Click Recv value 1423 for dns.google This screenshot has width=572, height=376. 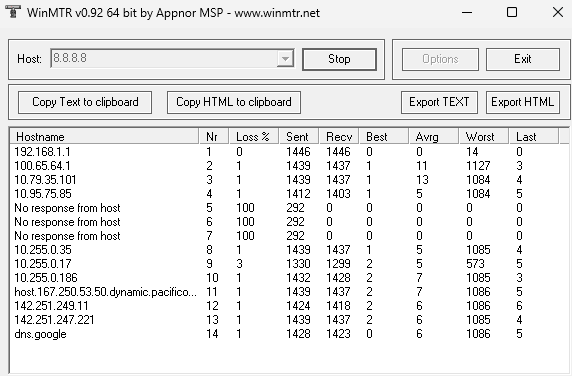pyautogui.click(x=339, y=334)
